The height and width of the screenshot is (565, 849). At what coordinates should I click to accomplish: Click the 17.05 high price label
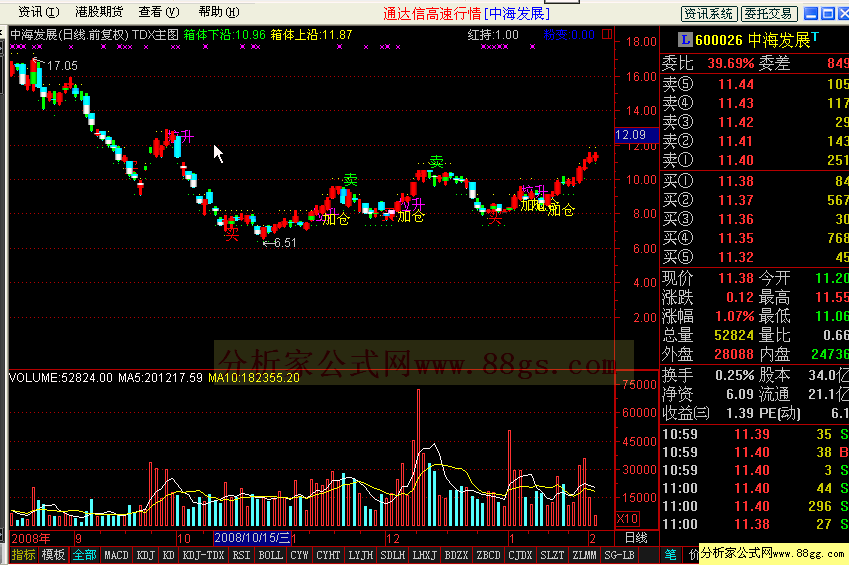pyautogui.click(x=62, y=66)
